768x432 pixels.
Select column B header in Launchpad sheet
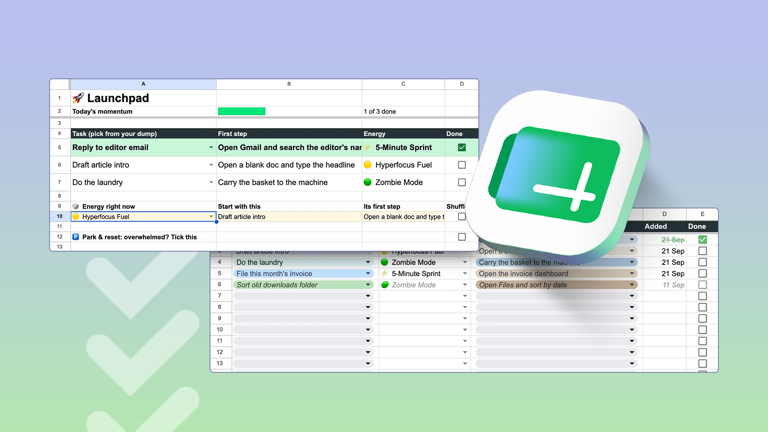pos(289,84)
